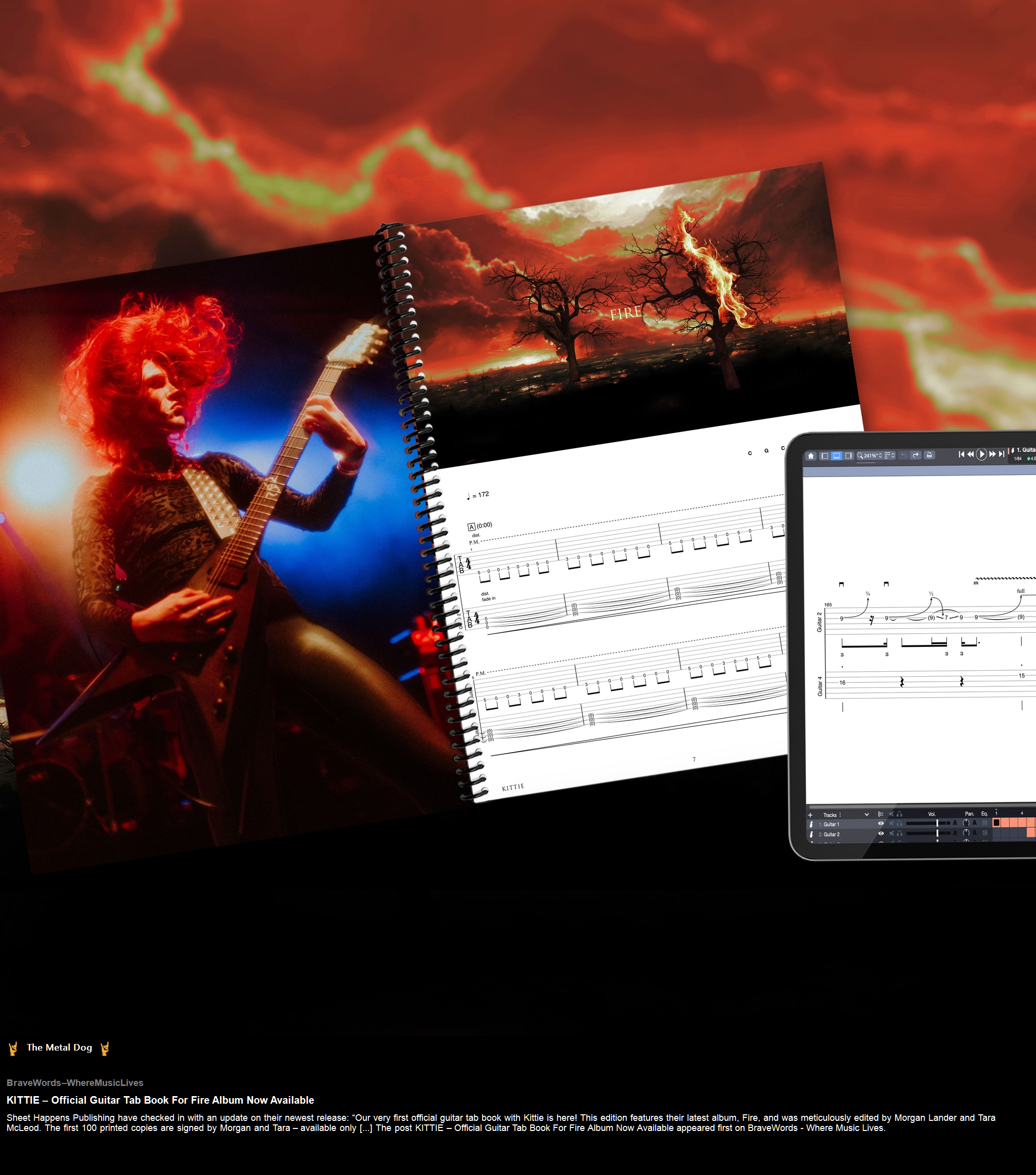Viewport: 1036px width, 1175px height.
Task: Jump to the first bar with skip-back
Action: tap(961, 454)
